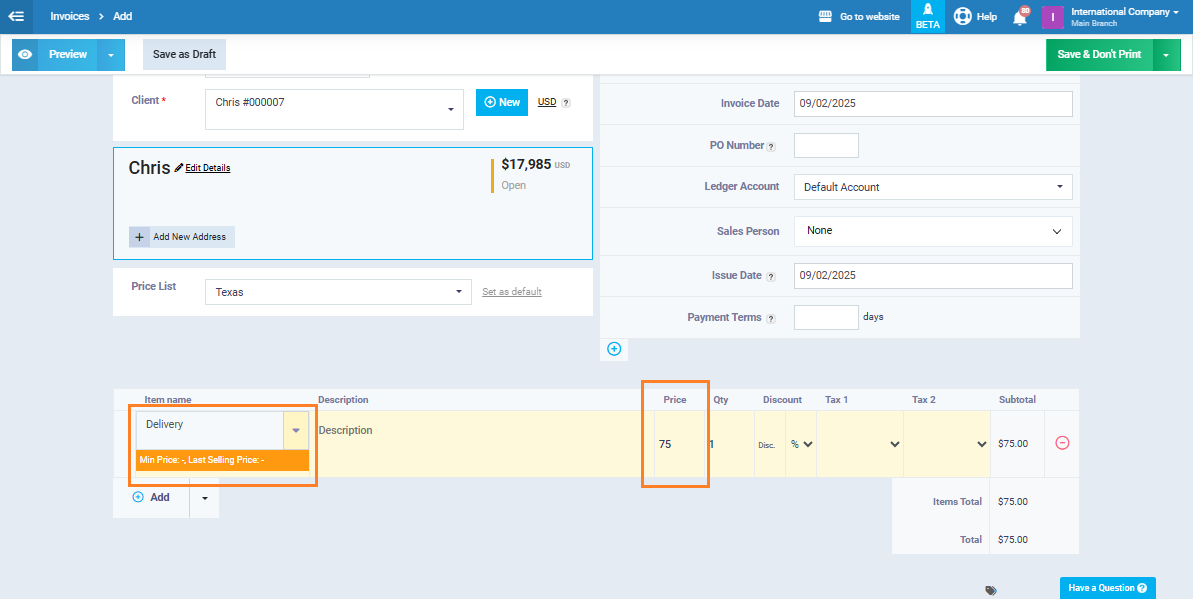
Task: Remove the Delivery line item
Action: pos(1062,443)
